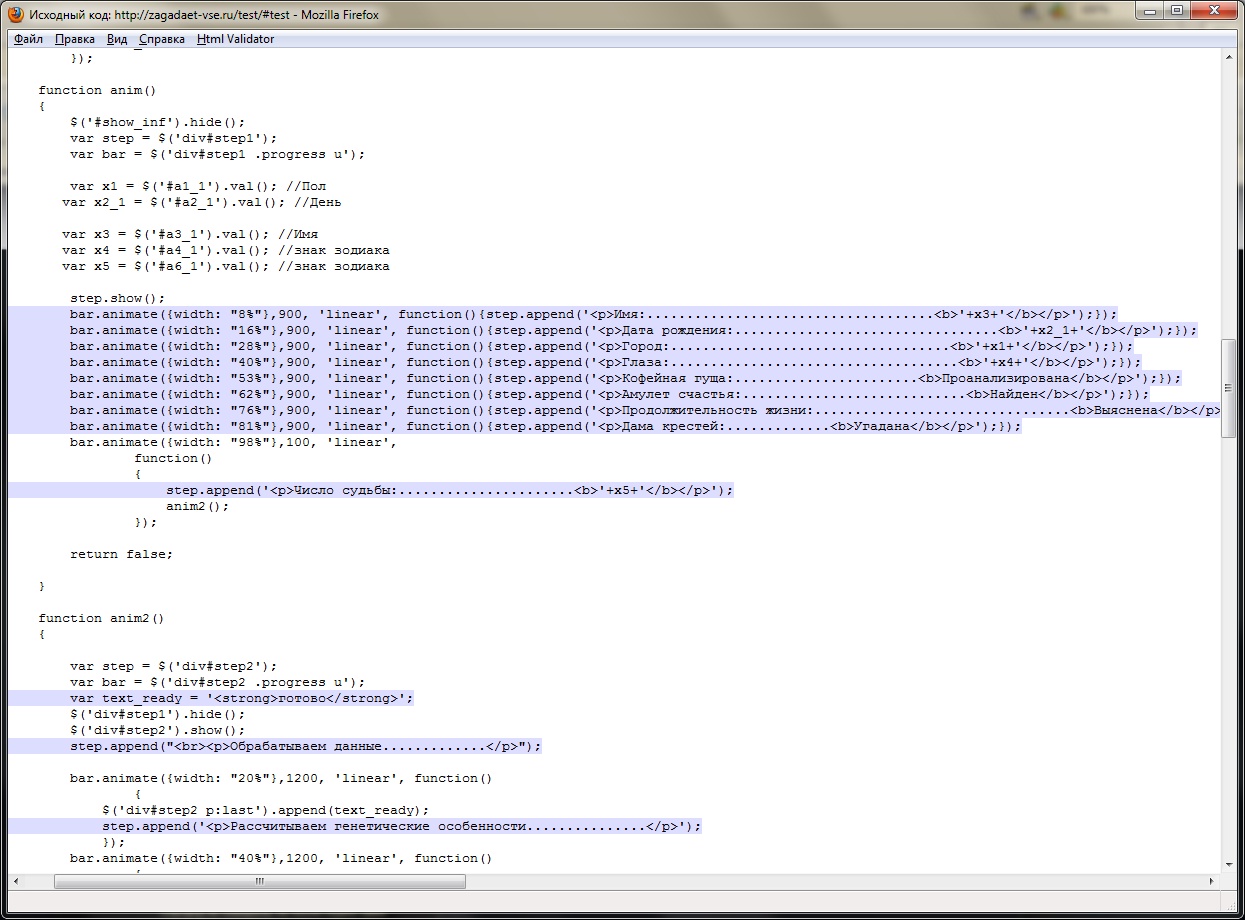Click the bar.animate line with width 98%
The image size is (1245, 920).
click(x=234, y=442)
